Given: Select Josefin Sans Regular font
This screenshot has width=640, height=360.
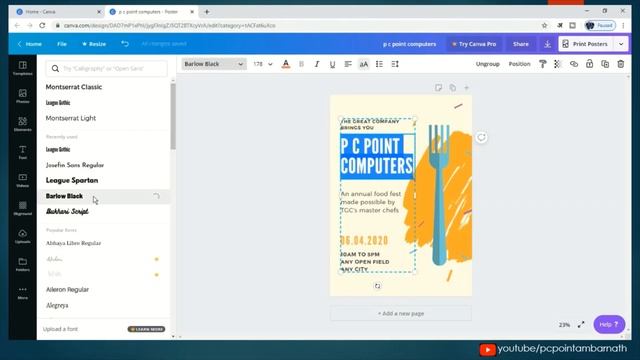Looking at the screenshot, I should [x=75, y=165].
